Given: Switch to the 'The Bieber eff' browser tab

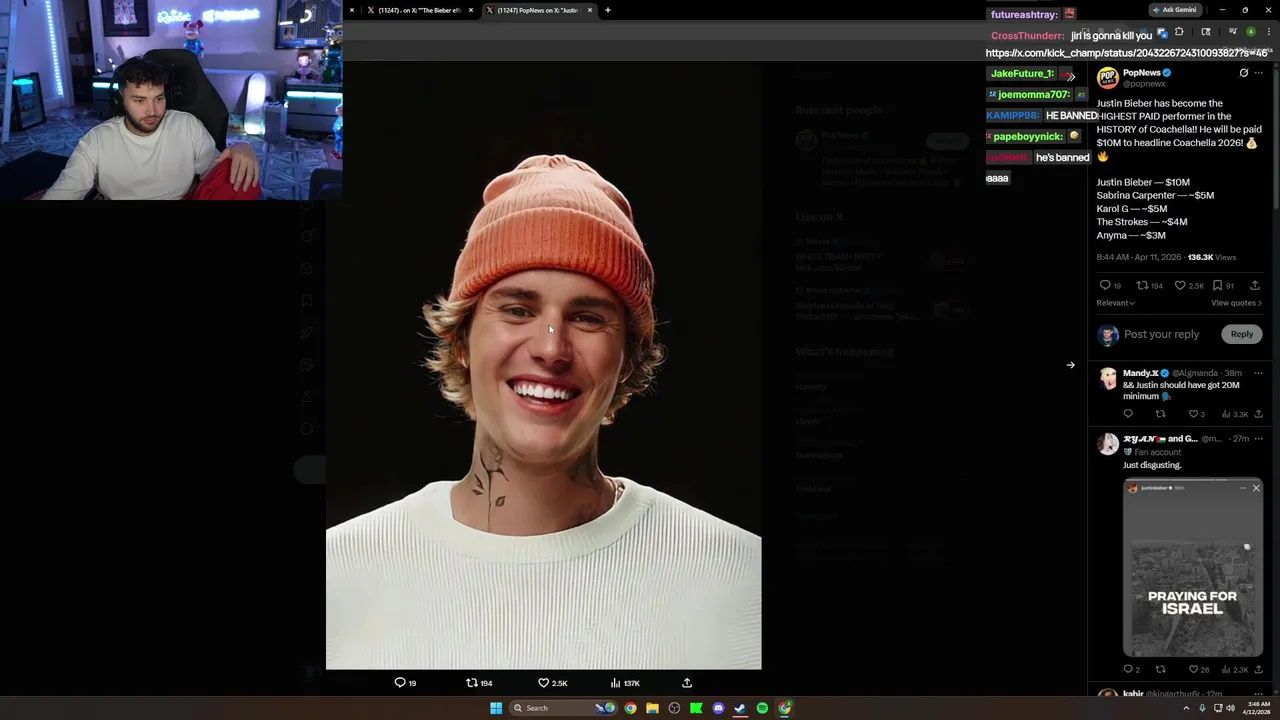Looking at the screenshot, I should [x=419, y=10].
